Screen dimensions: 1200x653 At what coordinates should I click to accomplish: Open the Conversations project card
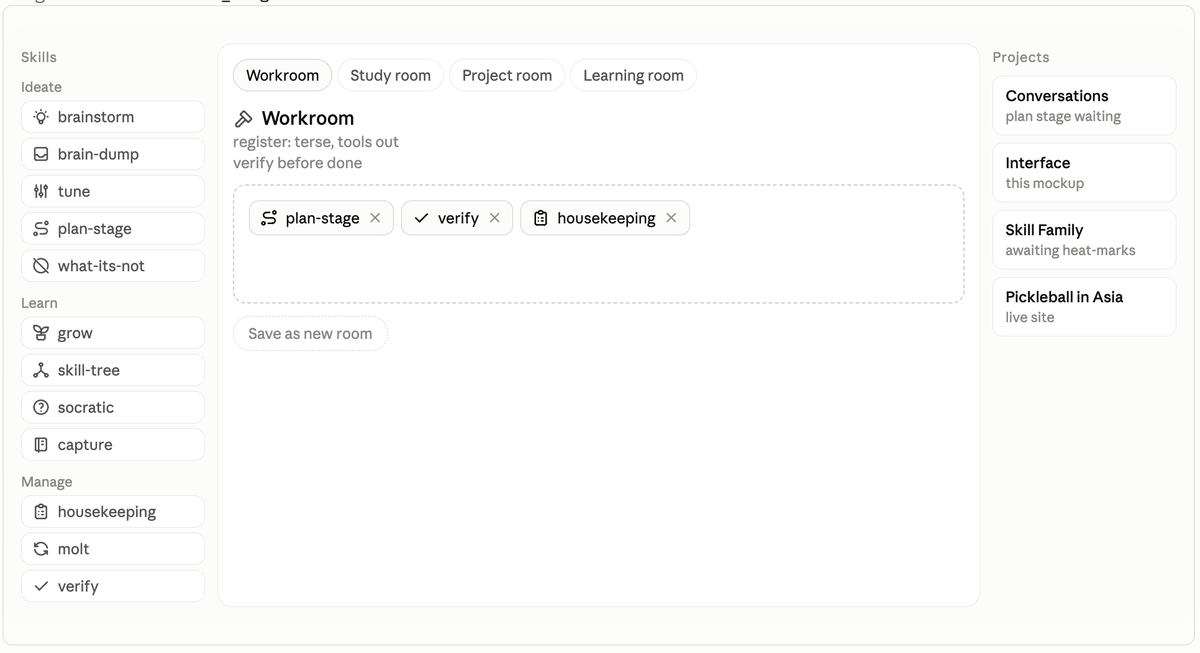(x=1084, y=105)
